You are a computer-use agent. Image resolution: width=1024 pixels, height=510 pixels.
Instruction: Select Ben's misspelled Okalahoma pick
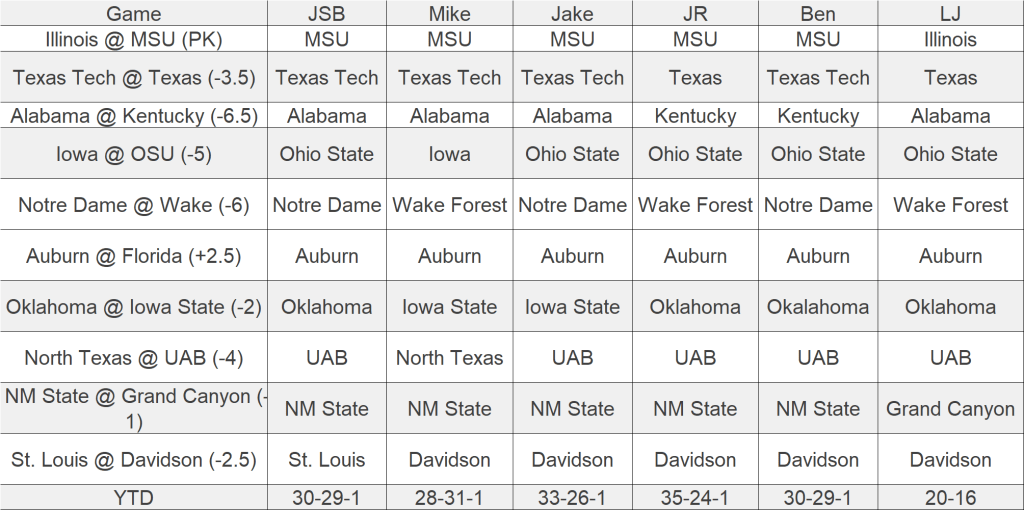click(x=818, y=307)
